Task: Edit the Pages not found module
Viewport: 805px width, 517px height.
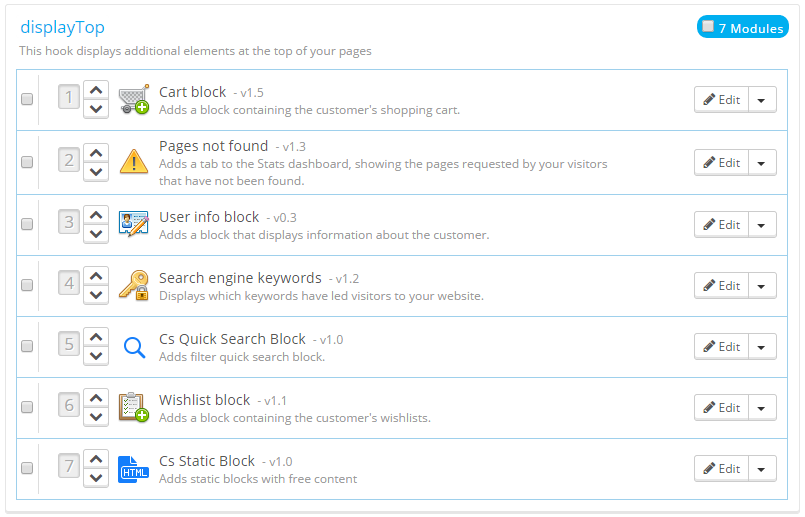Action: click(x=721, y=162)
